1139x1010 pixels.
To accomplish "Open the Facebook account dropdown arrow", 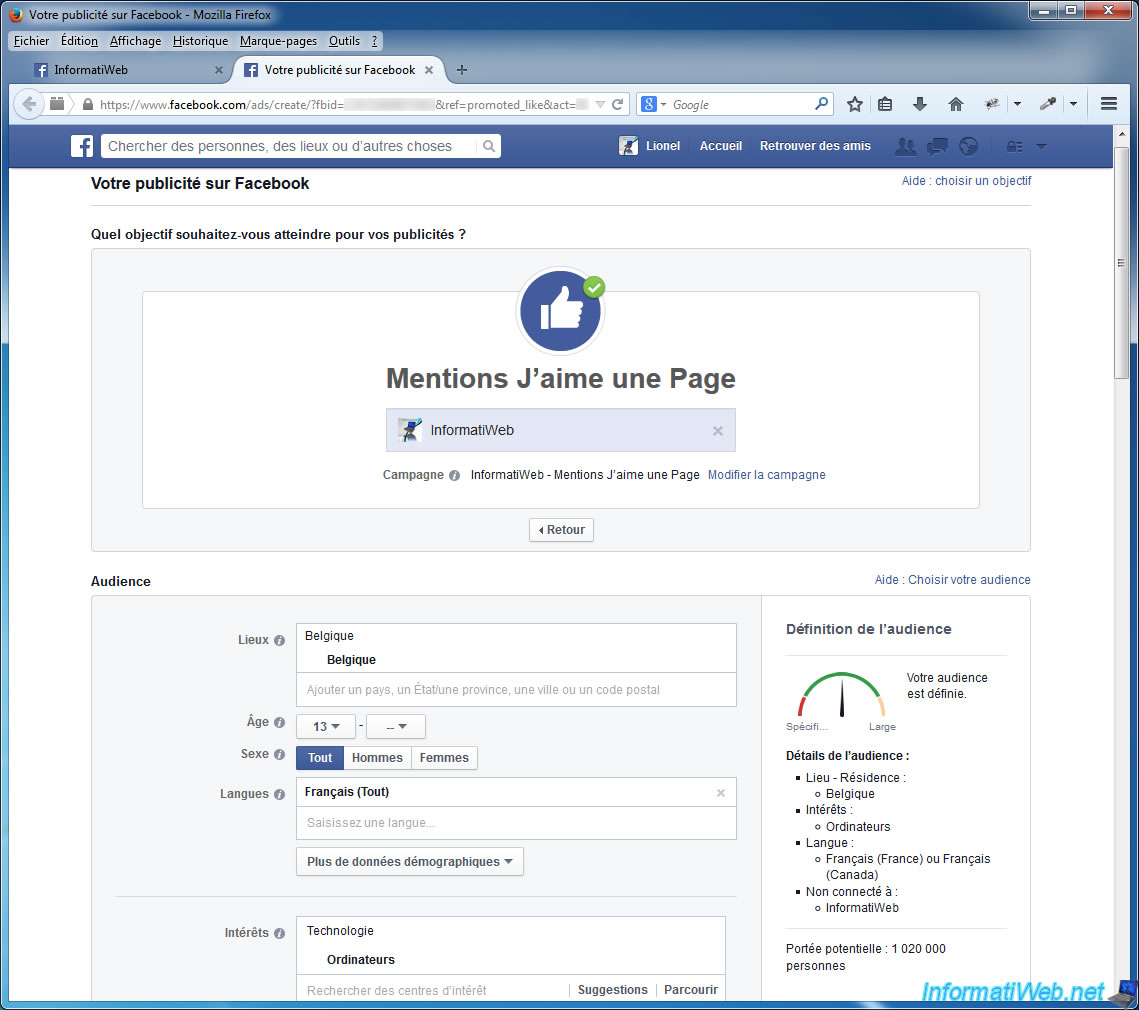I will [1041, 147].
